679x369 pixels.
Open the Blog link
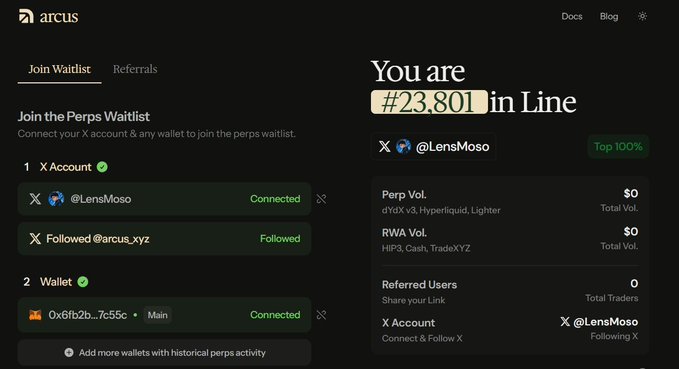coord(609,16)
